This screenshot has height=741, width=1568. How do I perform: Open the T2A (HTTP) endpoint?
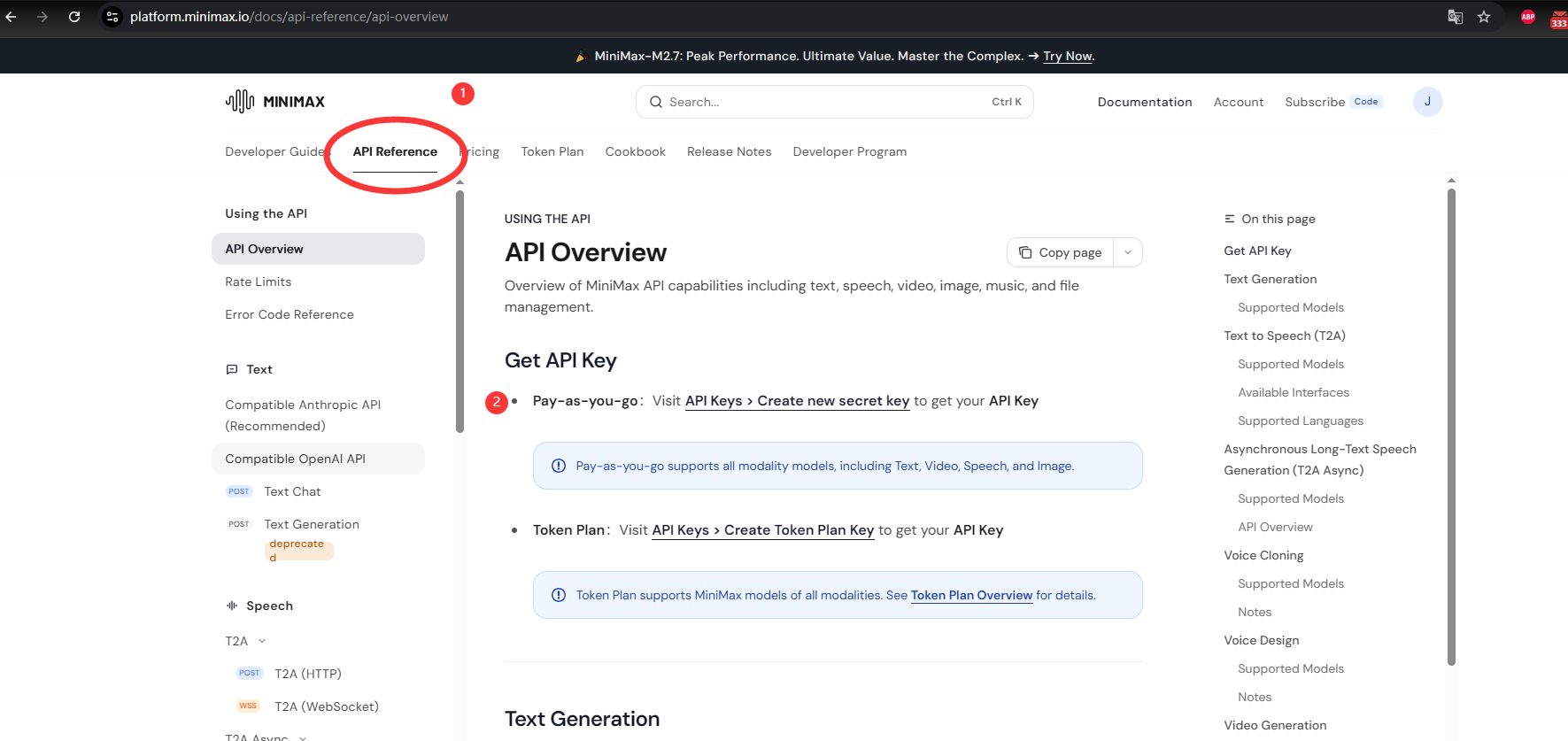pyautogui.click(x=308, y=674)
